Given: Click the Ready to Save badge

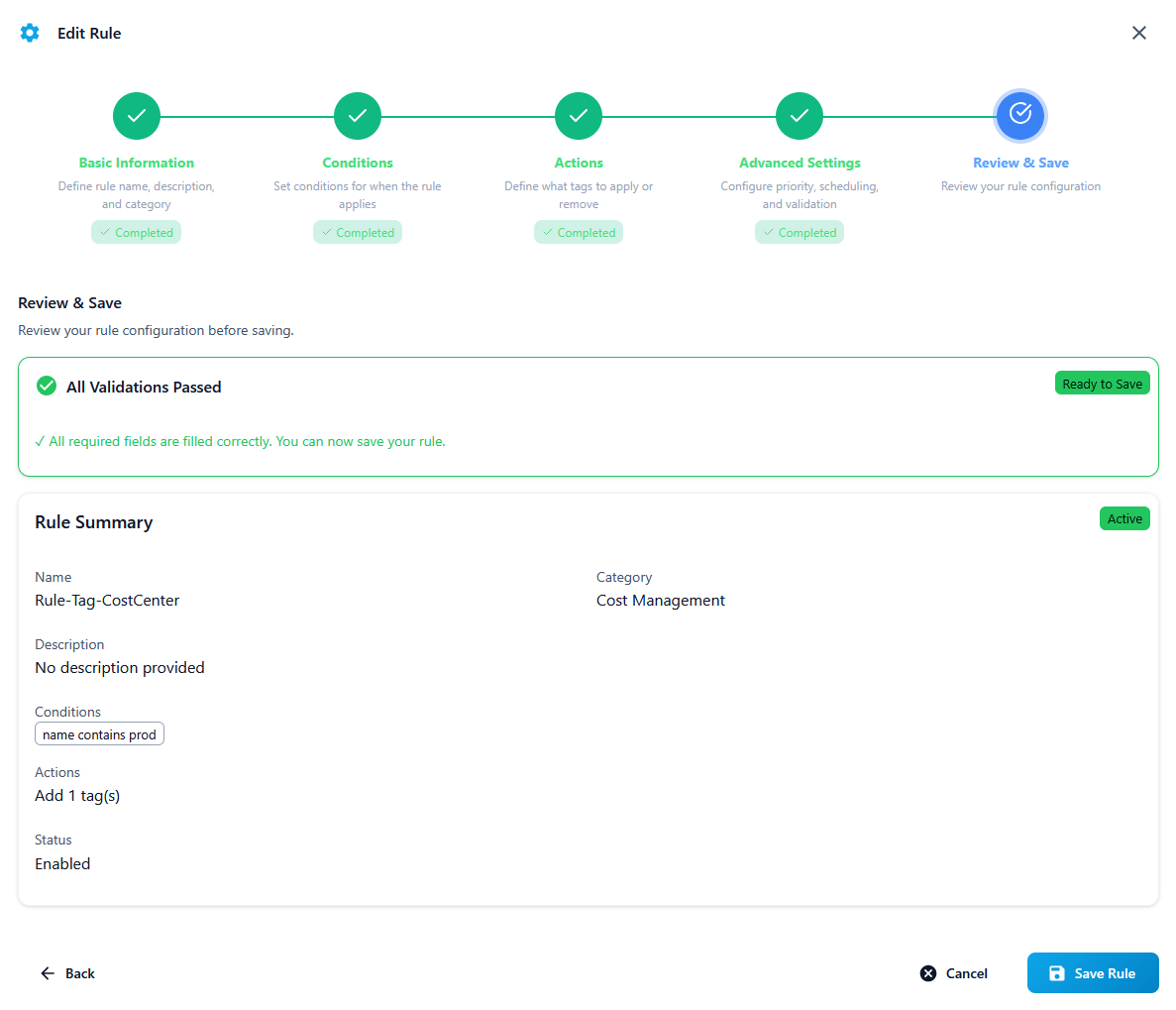Looking at the screenshot, I should (x=1102, y=383).
